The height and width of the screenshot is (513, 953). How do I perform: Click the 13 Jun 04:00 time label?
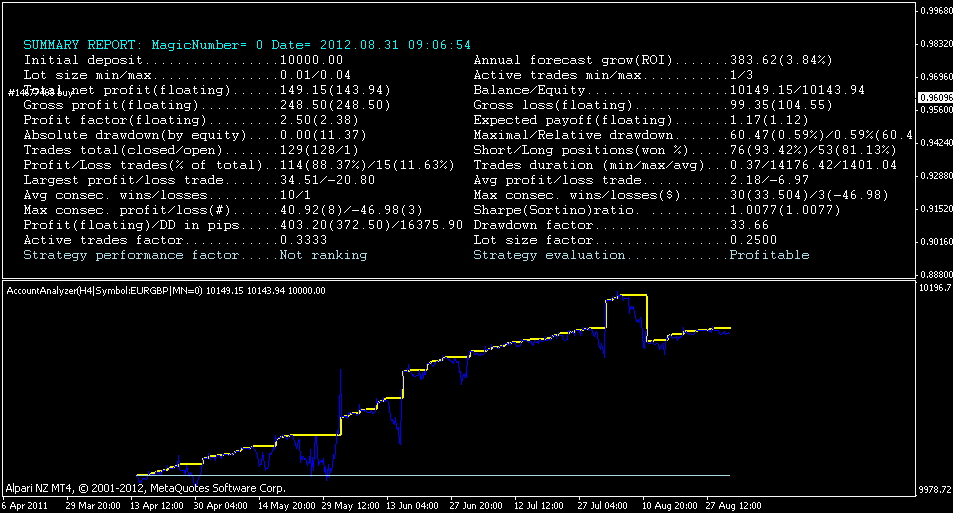[412, 506]
